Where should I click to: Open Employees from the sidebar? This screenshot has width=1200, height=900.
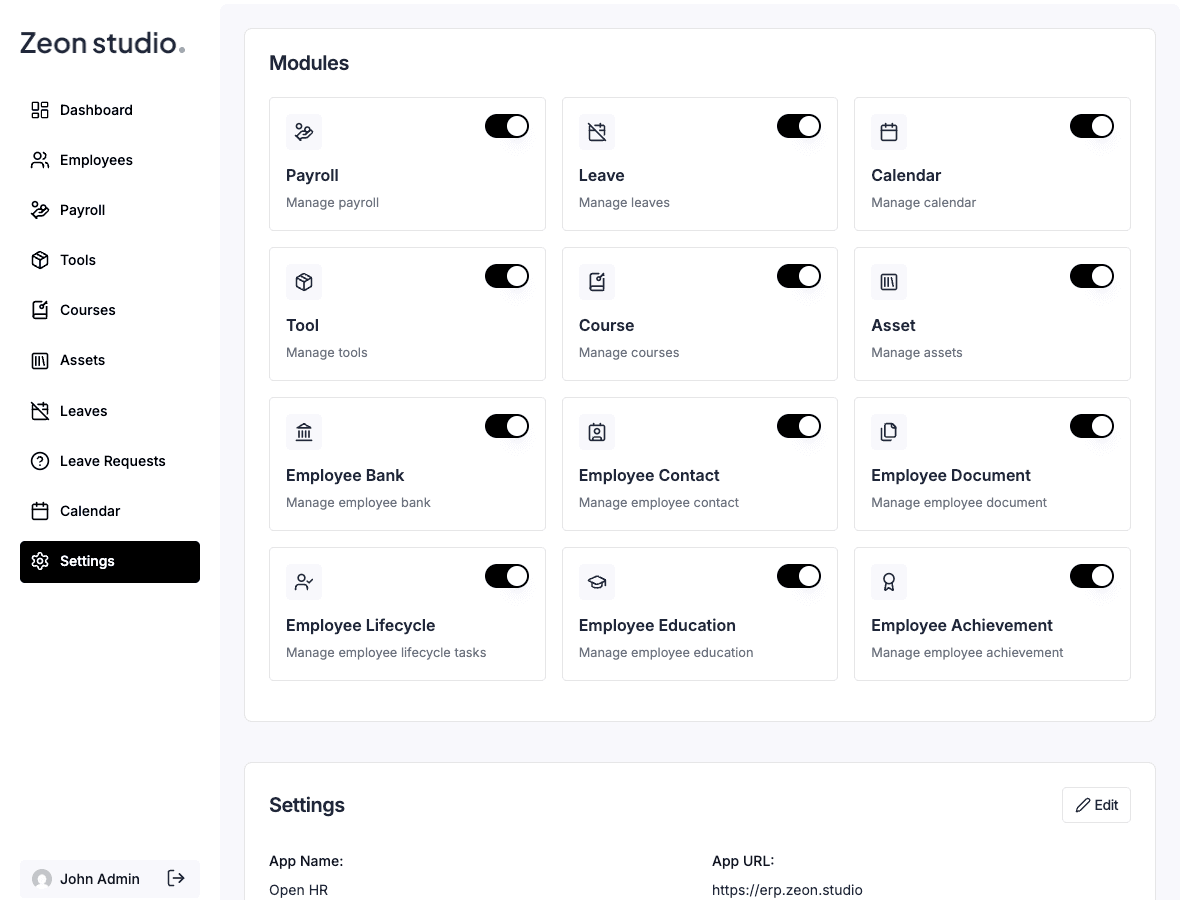pyautogui.click(x=110, y=160)
